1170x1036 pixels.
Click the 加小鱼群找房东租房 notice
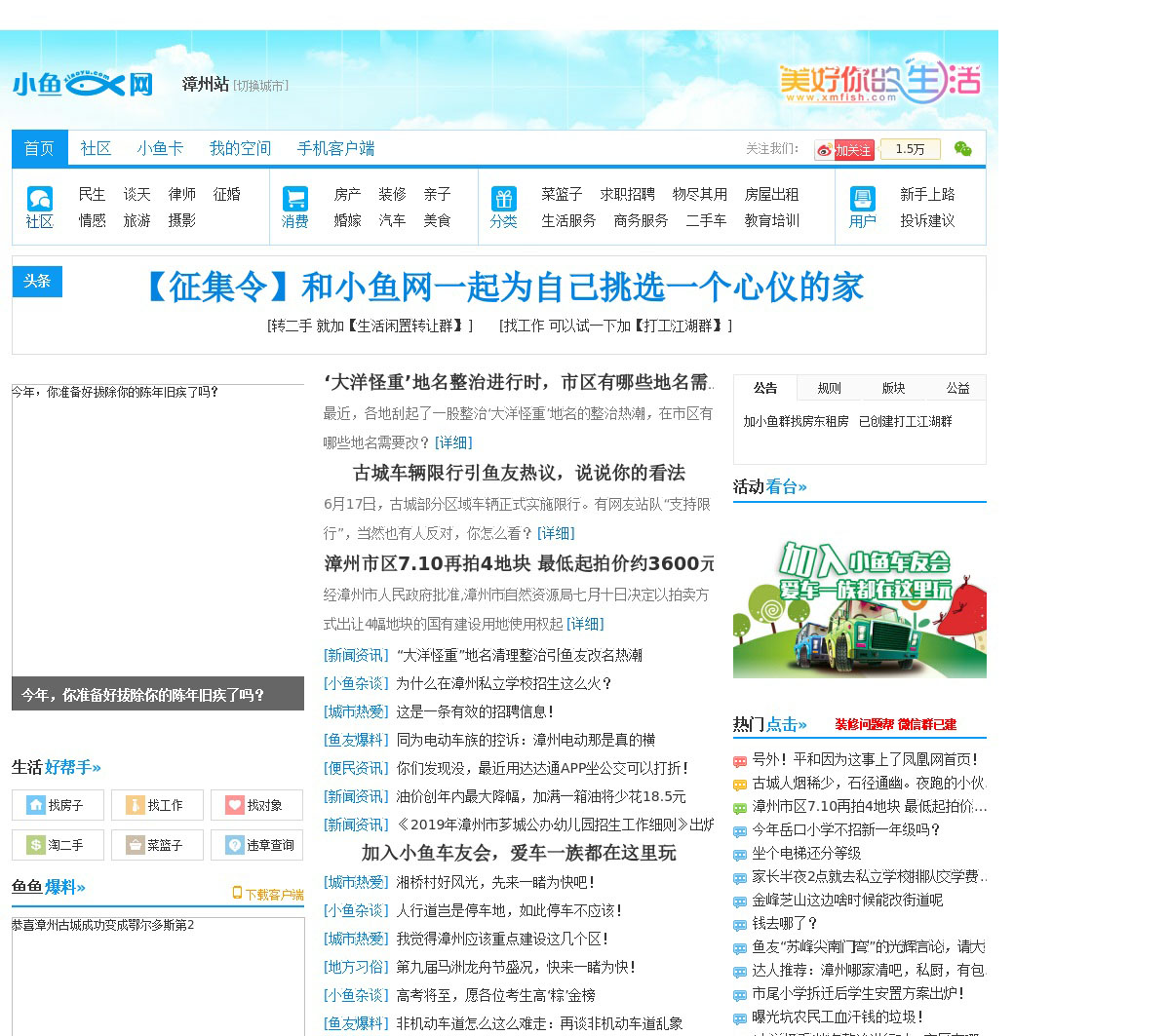796,421
